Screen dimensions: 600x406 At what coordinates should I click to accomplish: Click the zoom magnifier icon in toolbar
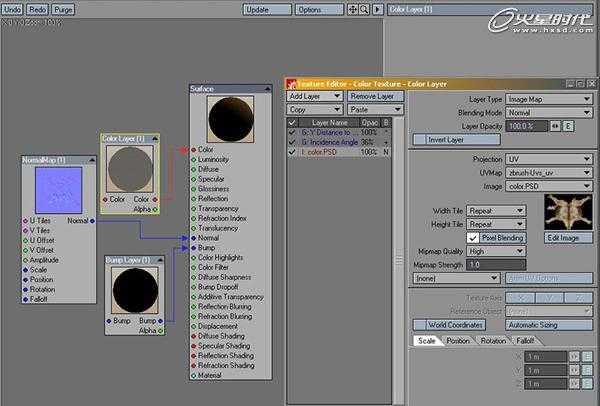coord(364,10)
